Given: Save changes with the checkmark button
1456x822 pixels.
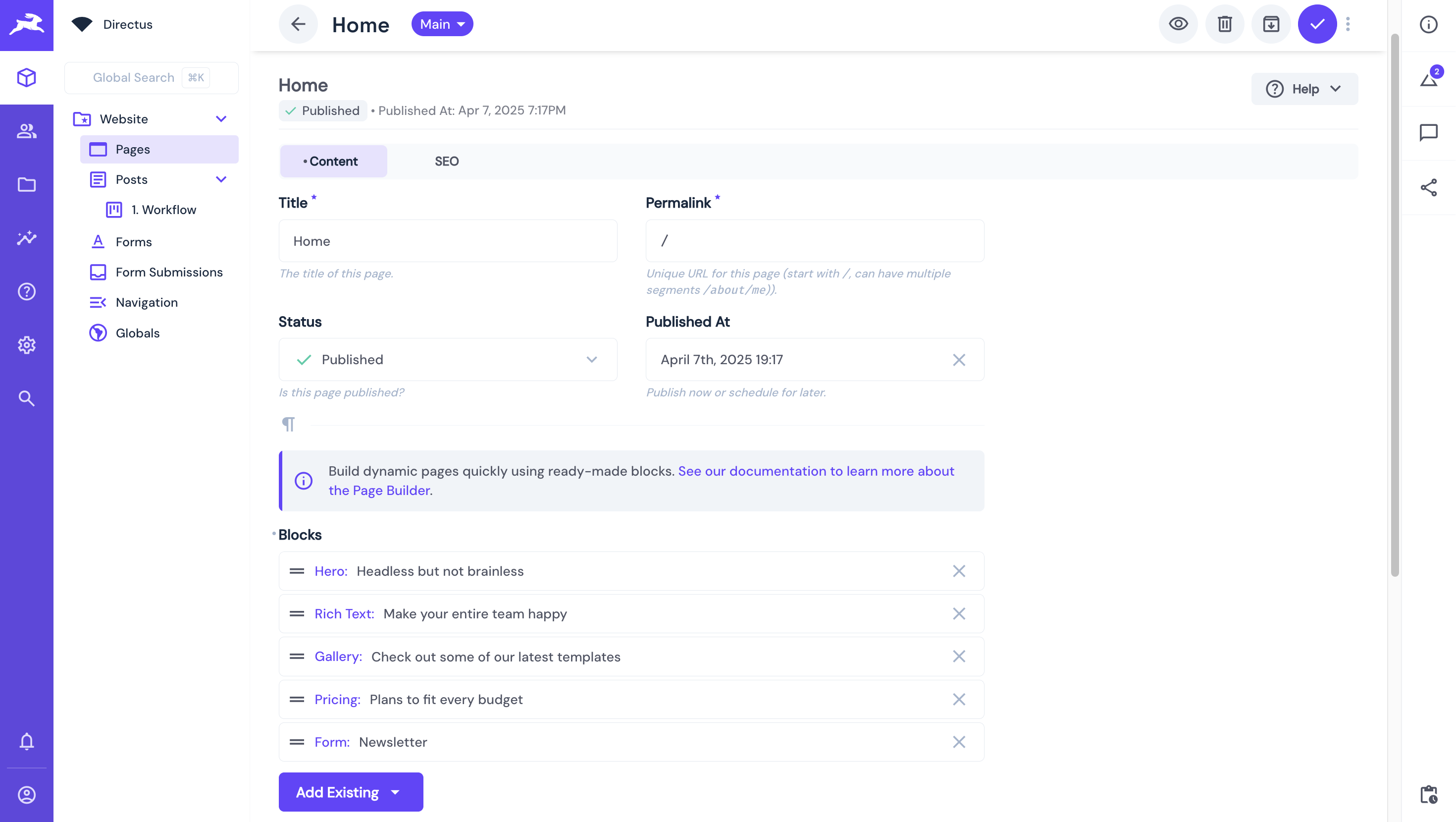Looking at the screenshot, I should tap(1316, 24).
